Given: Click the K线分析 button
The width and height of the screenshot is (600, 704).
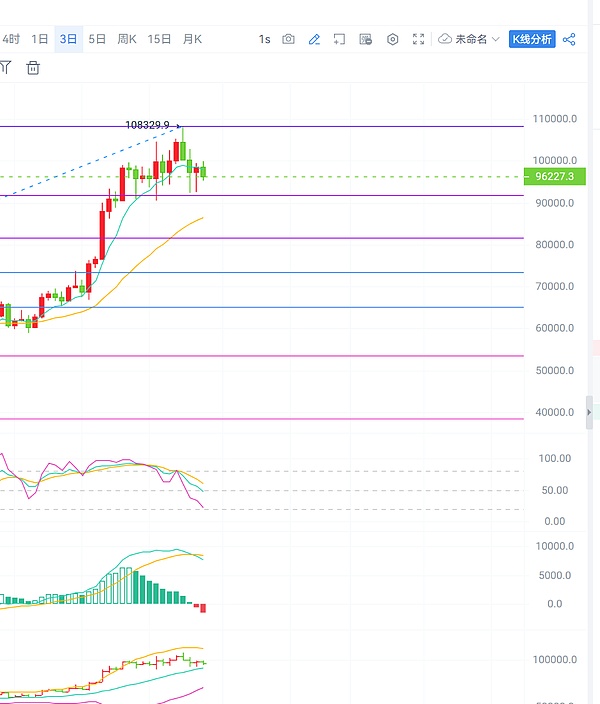Looking at the screenshot, I should coord(532,39).
